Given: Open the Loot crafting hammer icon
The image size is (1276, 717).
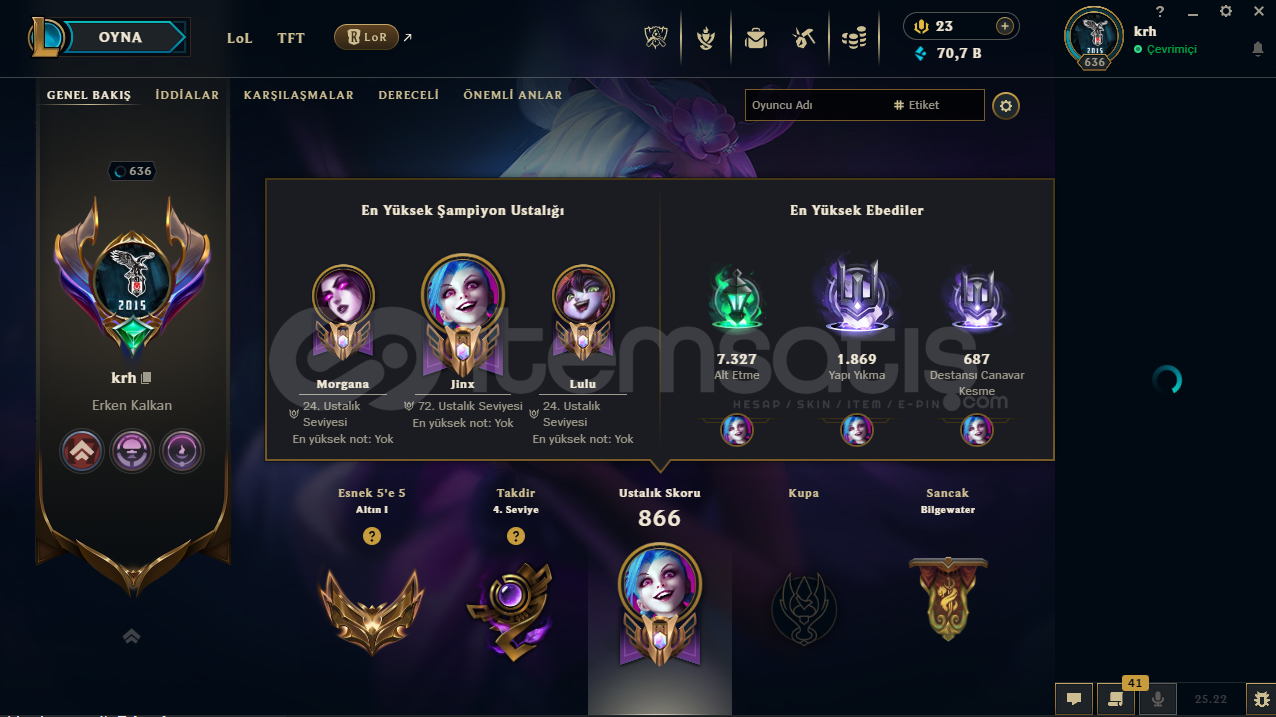Looking at the screenshot, I should point(804,38).
